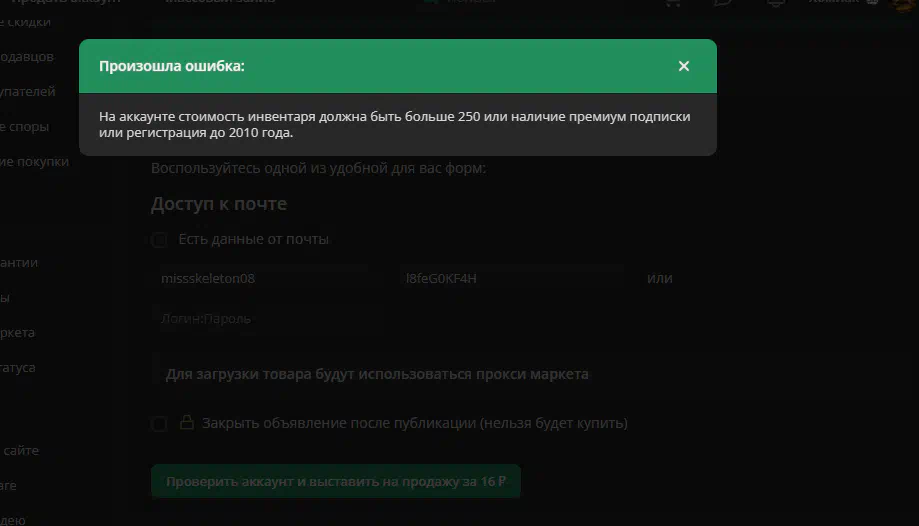Click the 'Произошла ошибка:' dialog title
The image size is (919, 526).
click(x=172, y=66)
